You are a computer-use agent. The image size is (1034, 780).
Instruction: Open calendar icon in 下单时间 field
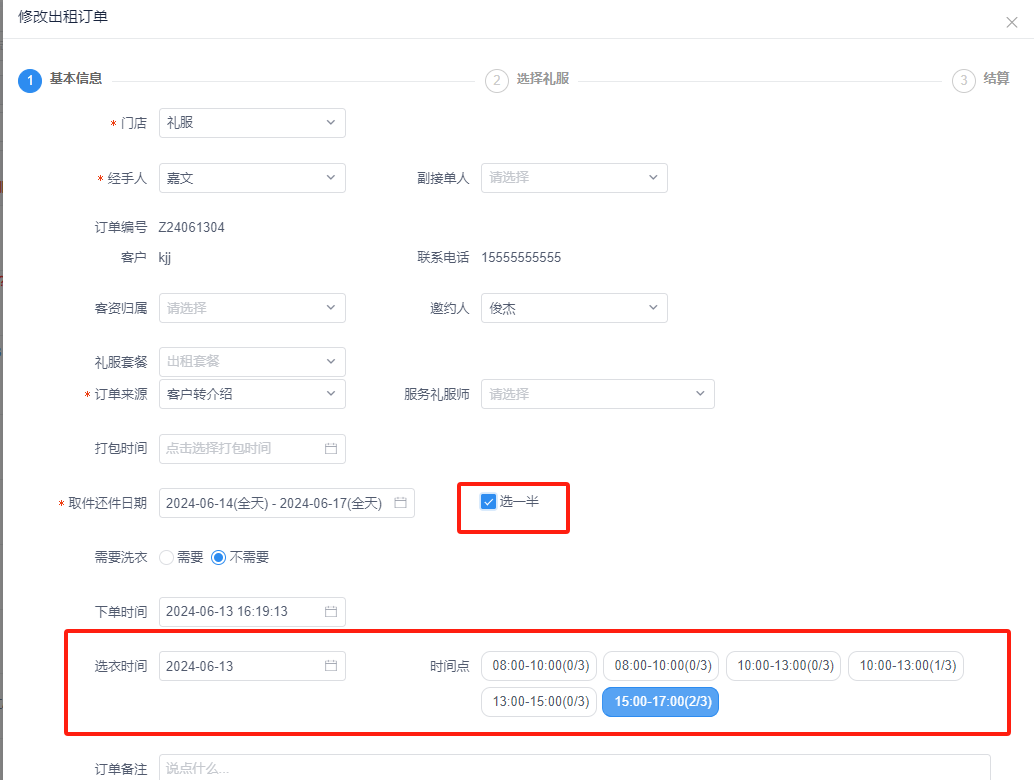331,611
